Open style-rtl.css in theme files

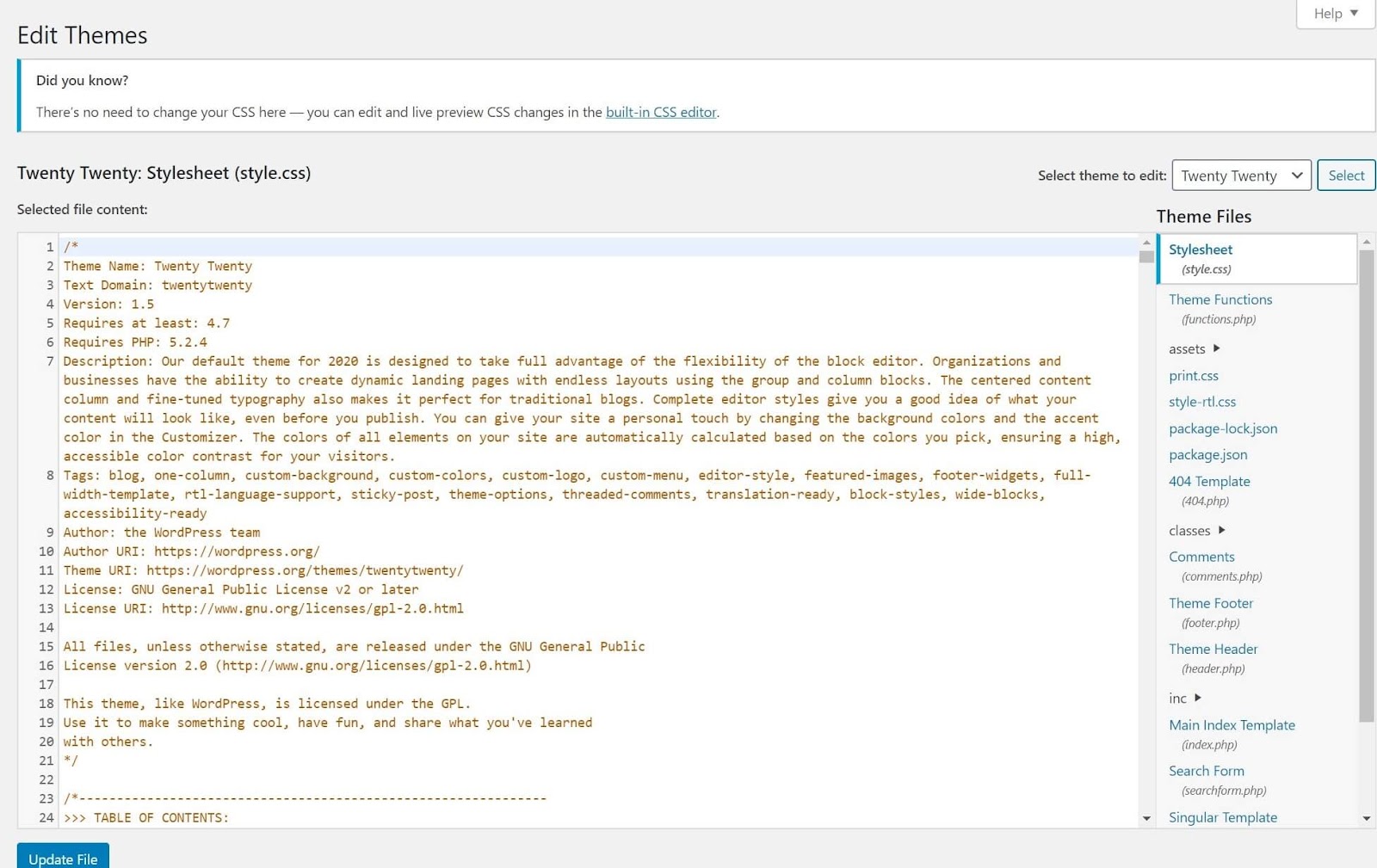coord(1201,402)
